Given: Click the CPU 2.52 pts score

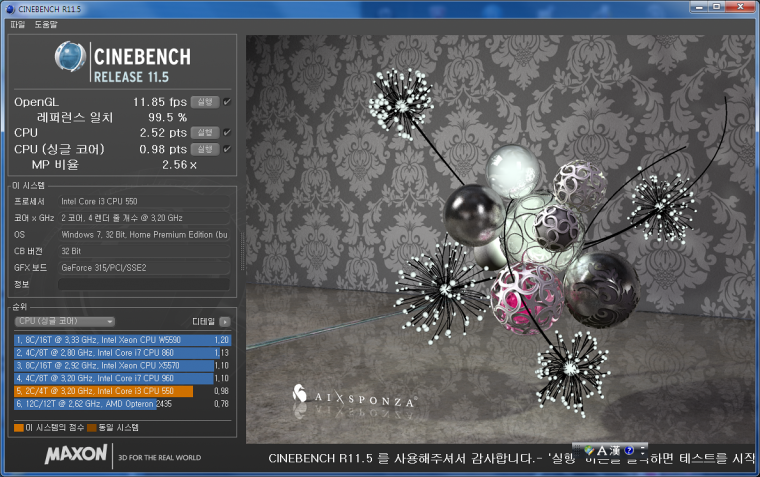Looking at the screenshot, I should 163,133.
